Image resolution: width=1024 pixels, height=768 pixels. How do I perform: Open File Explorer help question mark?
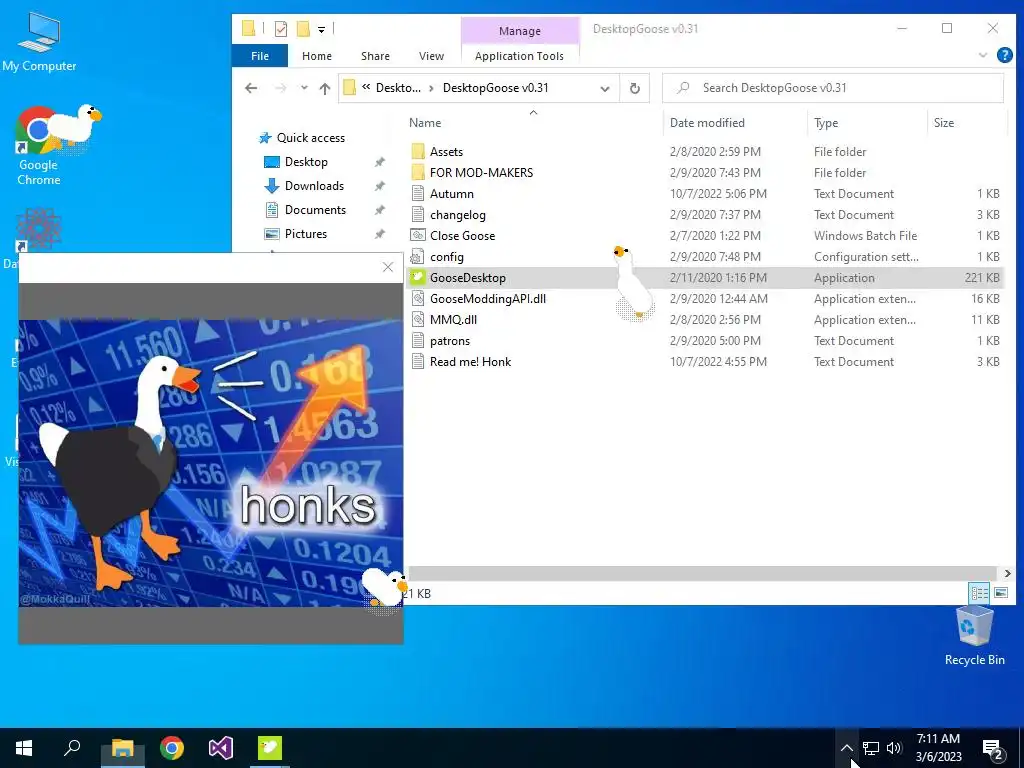click(x=1004, y=56)
